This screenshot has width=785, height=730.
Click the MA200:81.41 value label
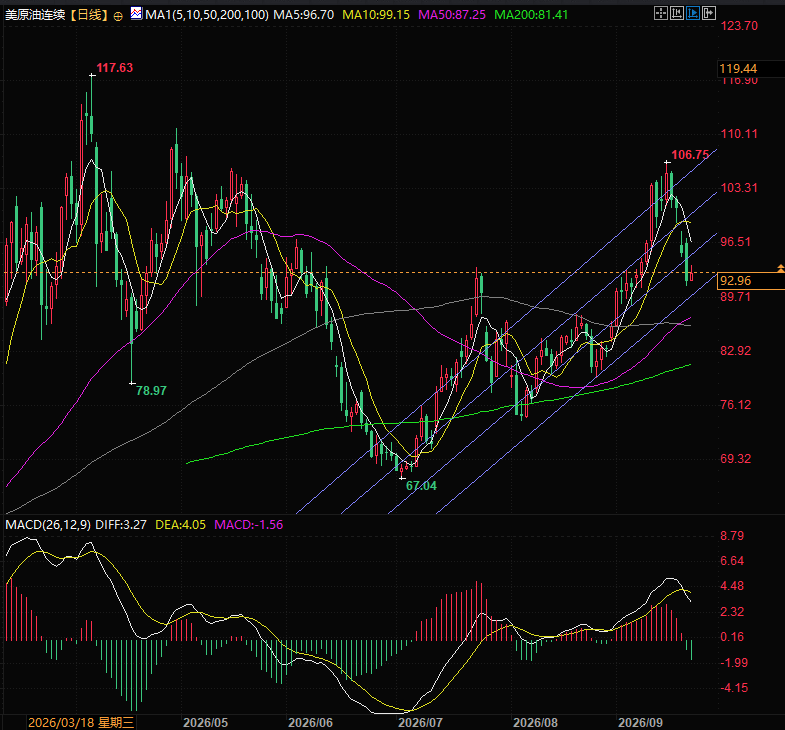(x=531, y=15)
